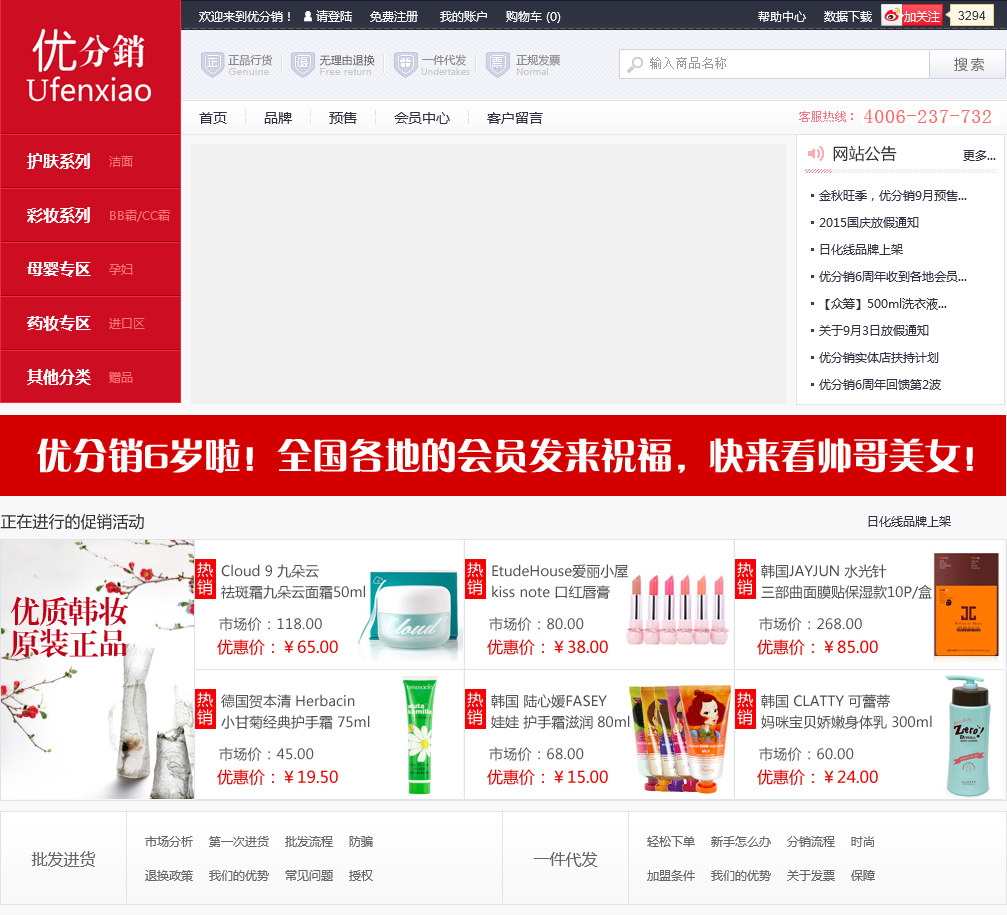1007x915 pixels.
Task: Open the Herbacin green tube image
Action: click(419, 736)
